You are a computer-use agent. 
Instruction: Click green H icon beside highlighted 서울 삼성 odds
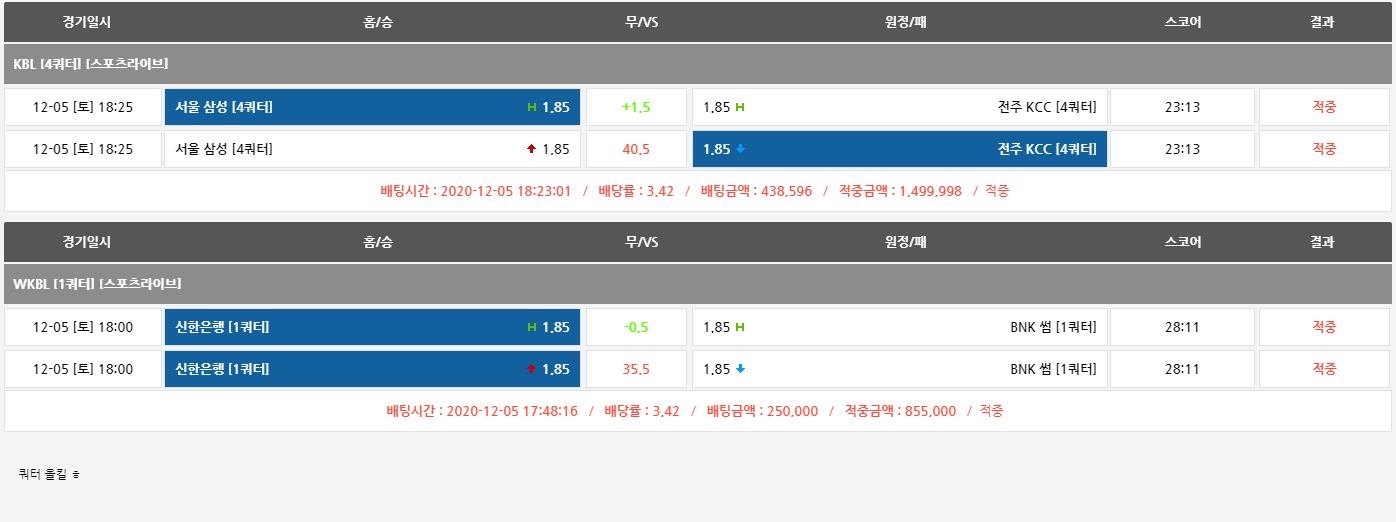[532, 107]
